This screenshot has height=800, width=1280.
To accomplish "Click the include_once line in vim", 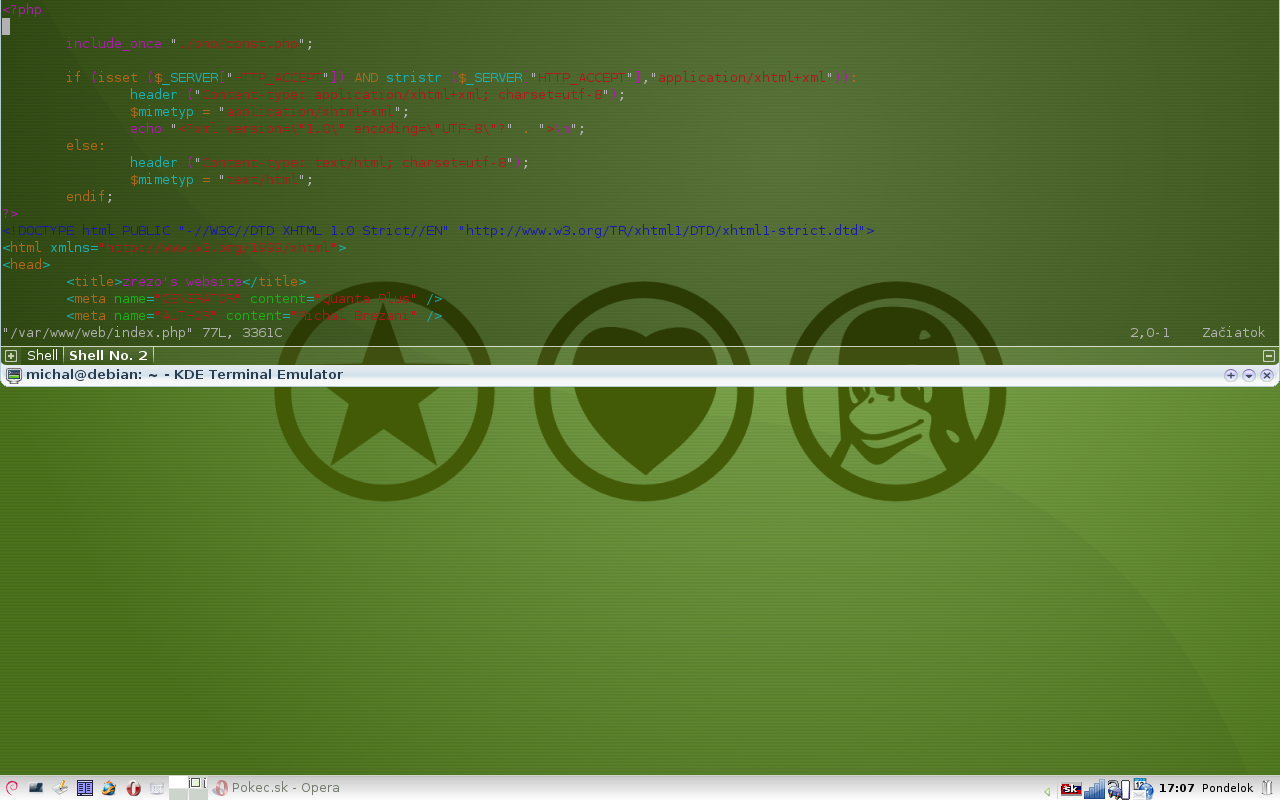I will [x=190, y=44].
